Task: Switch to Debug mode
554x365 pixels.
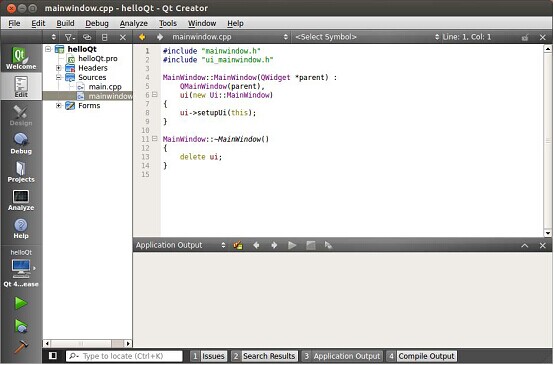Action: tap(21, 143)
